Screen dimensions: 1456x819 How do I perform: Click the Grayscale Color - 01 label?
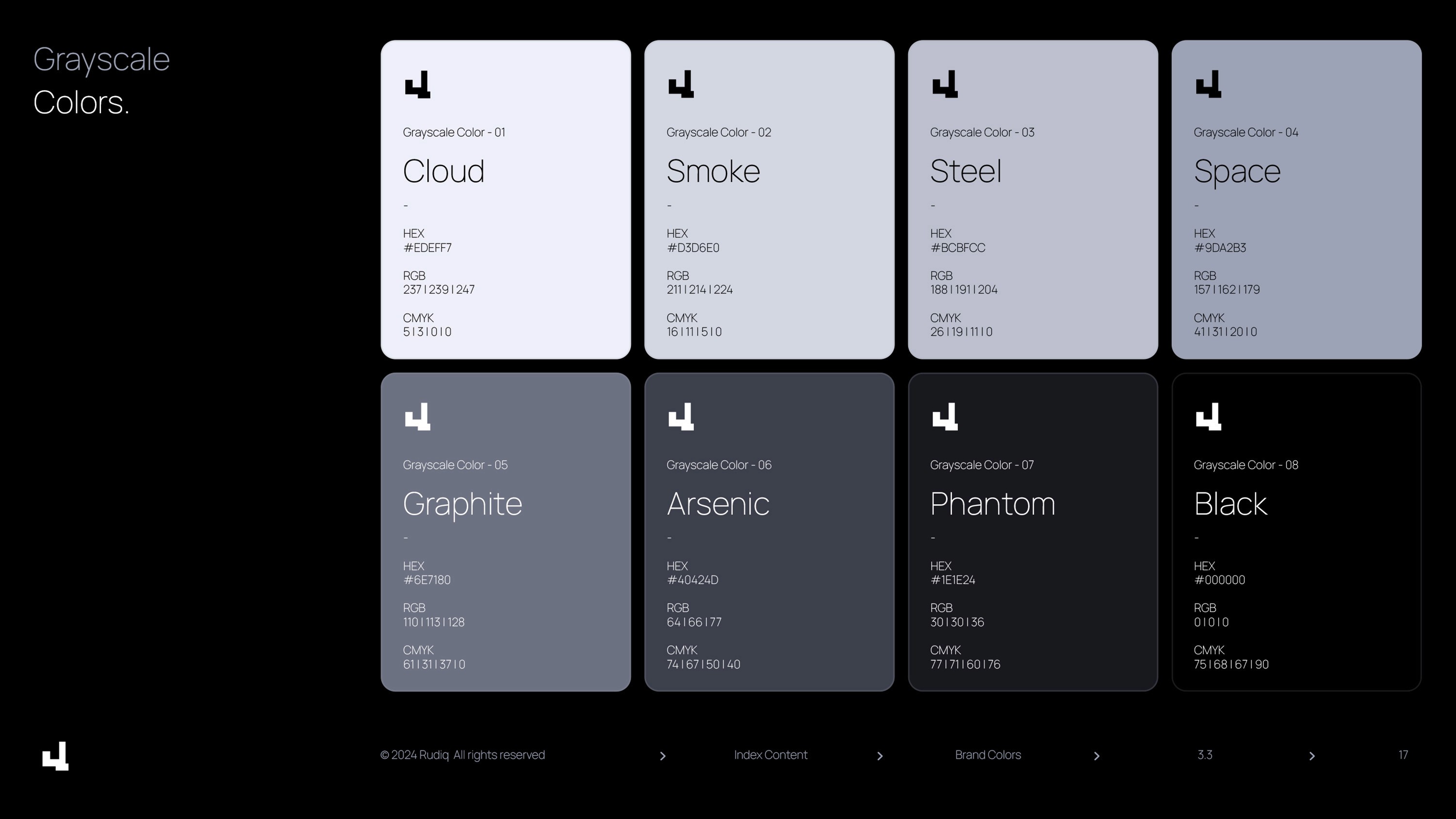[x=454, y=133]
